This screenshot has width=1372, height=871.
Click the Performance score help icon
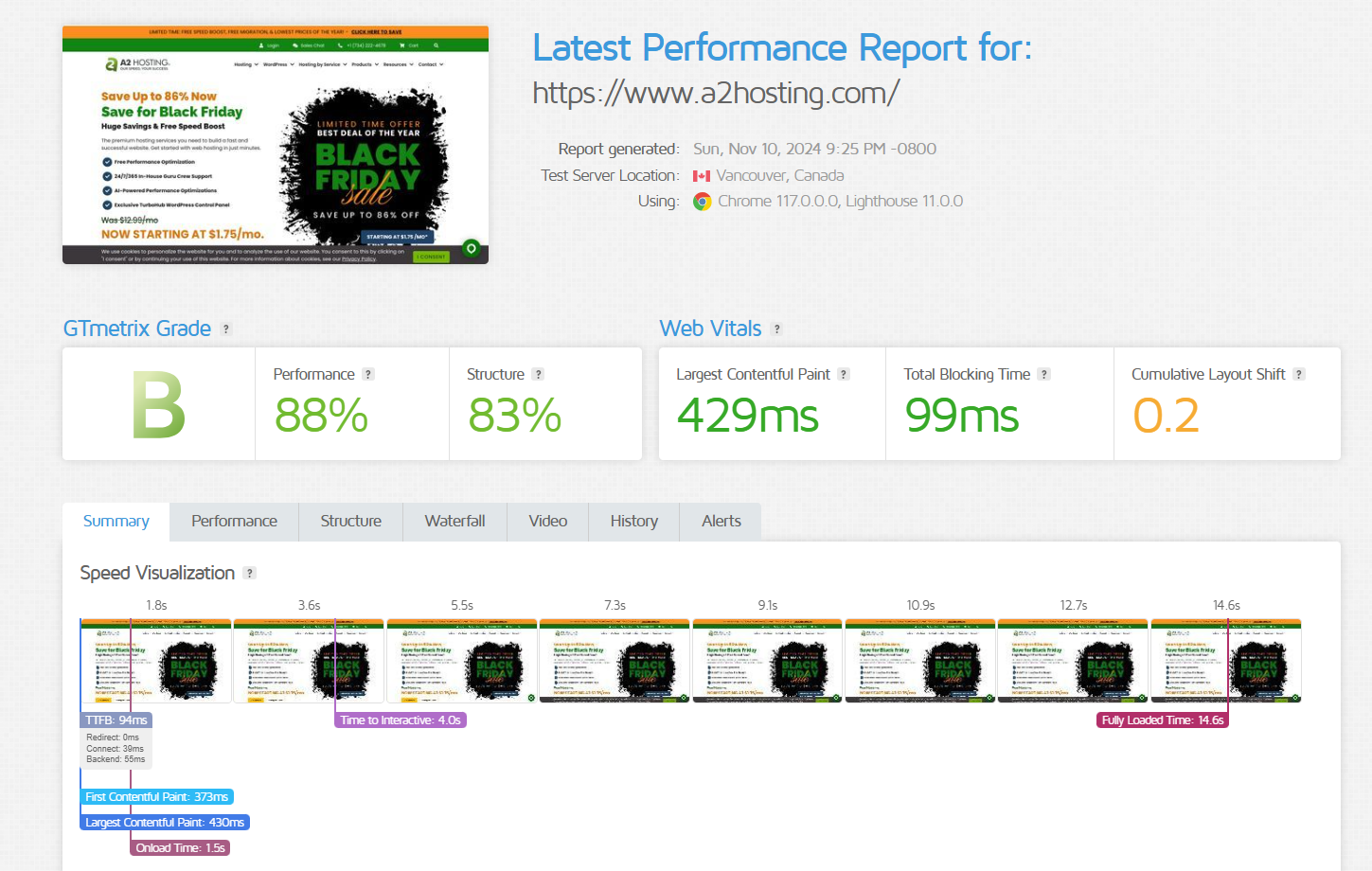click(368, 375)
